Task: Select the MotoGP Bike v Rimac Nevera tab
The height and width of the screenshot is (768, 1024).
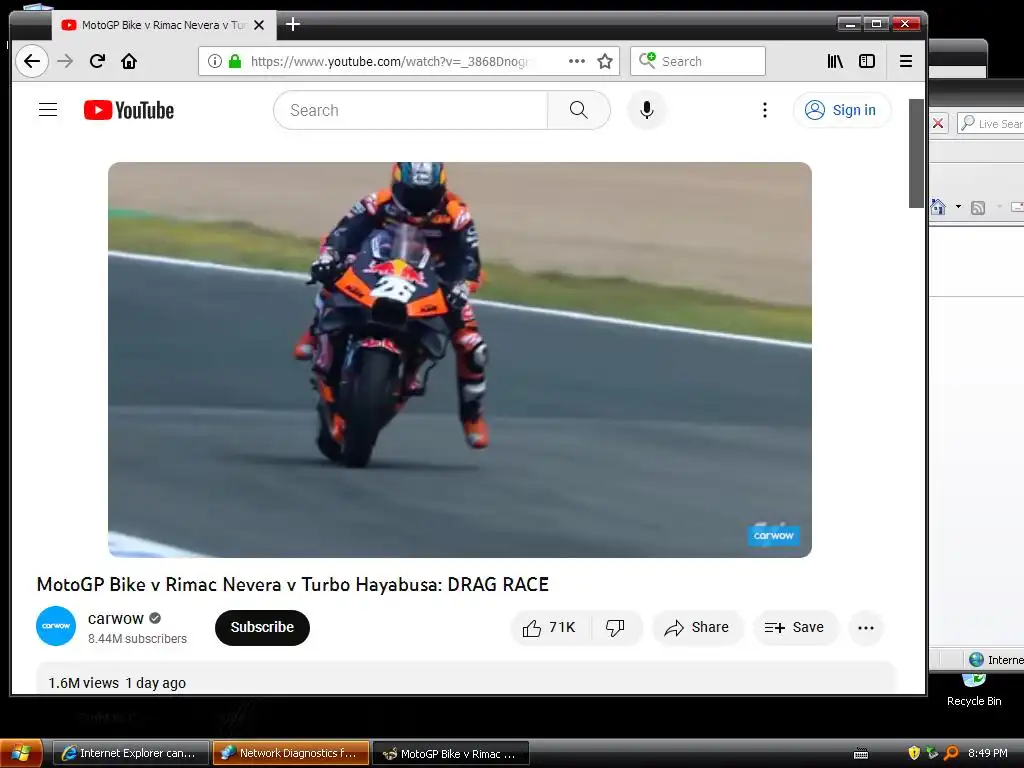Action: pyautogui.click(x=163, y=25)
